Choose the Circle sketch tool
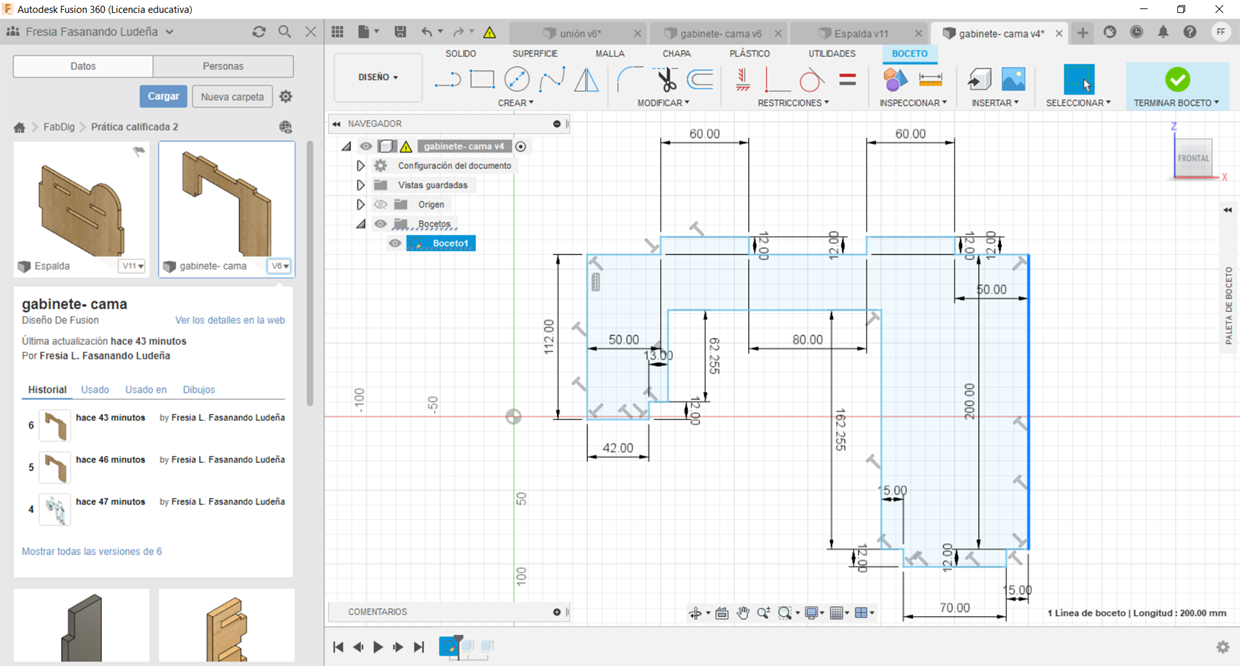The height and width of the screenshot is (666, 1240). pos(517,79)
